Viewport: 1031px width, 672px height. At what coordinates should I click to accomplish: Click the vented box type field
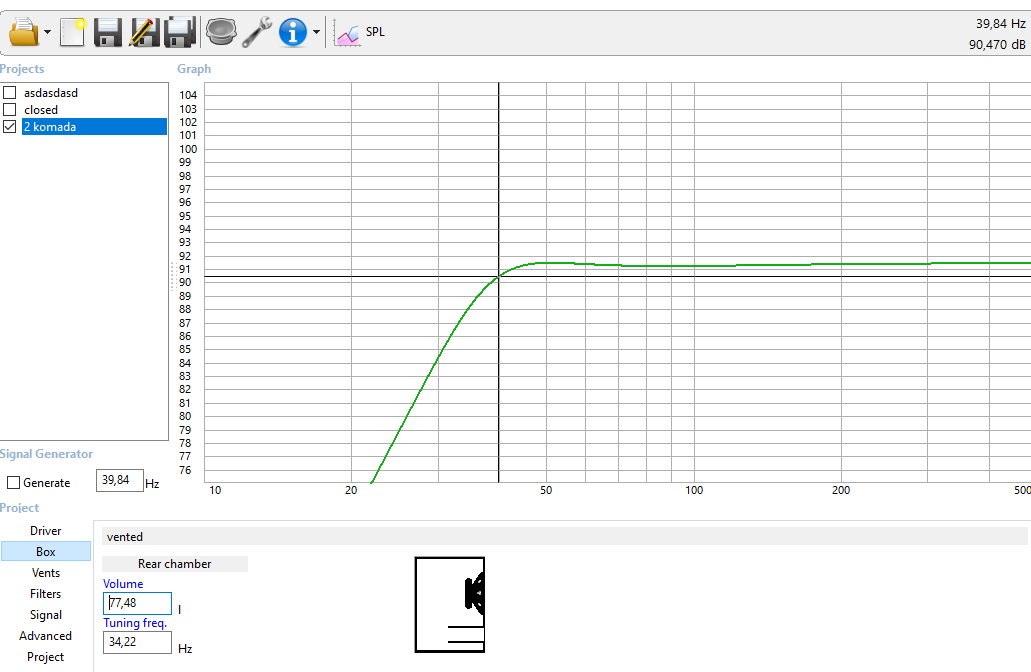point(564,537)
